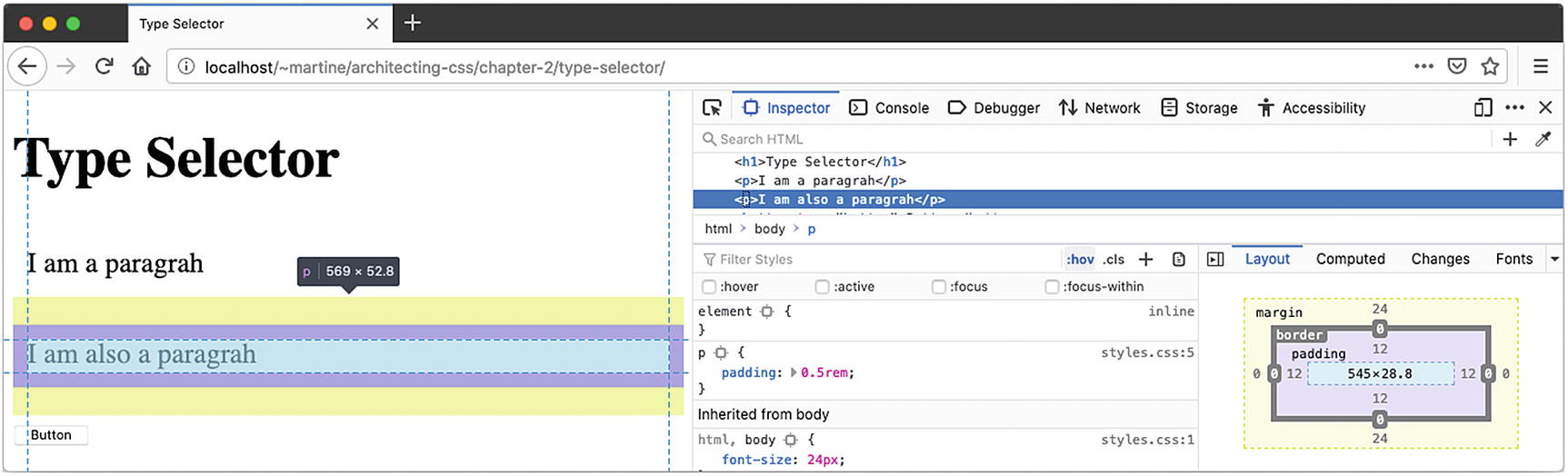Click the Button on the page
Image resolution: width=1568 pixels, height=476 pixels.
(x=51, y=435)
